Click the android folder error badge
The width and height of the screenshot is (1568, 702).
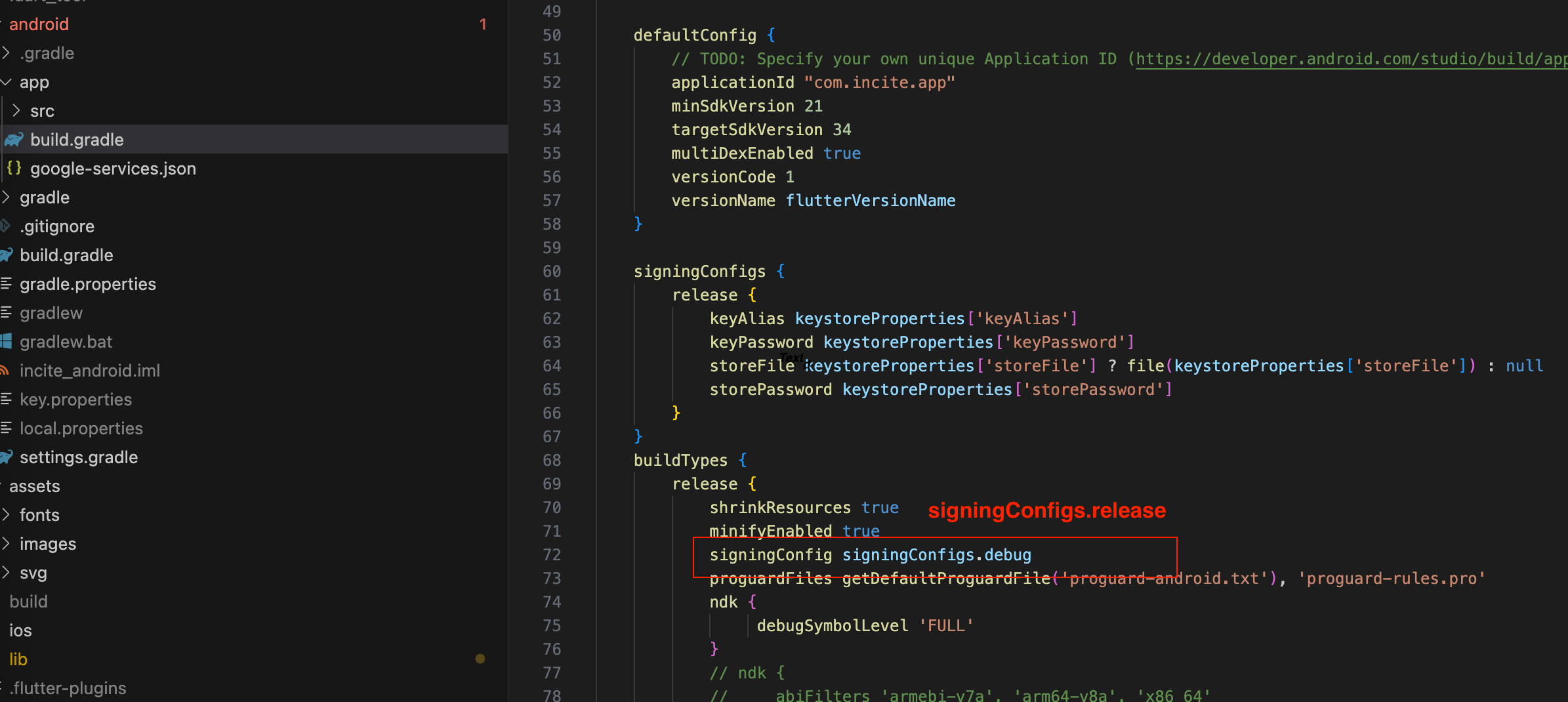point(483,24)
